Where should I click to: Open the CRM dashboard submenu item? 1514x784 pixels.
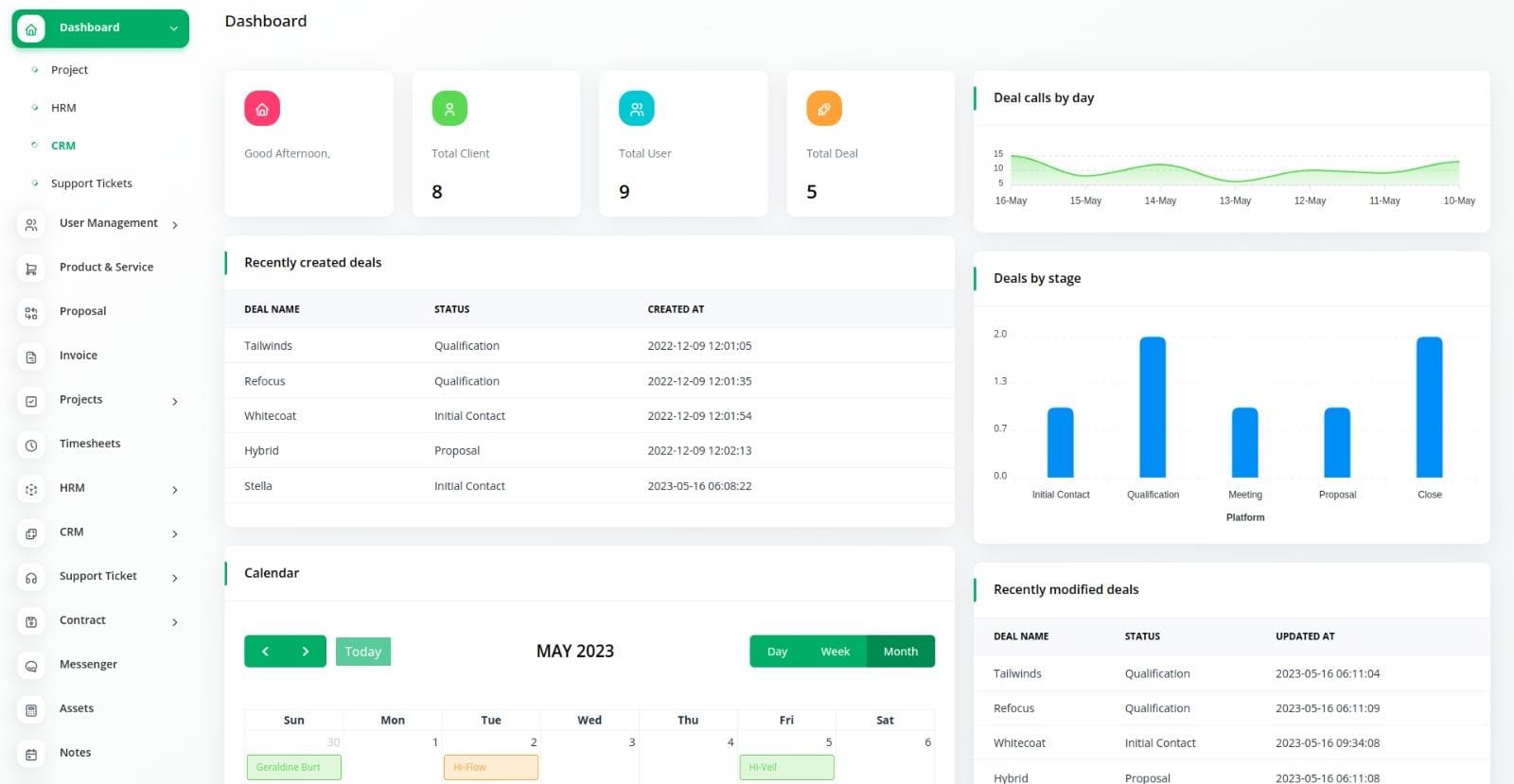63,146
